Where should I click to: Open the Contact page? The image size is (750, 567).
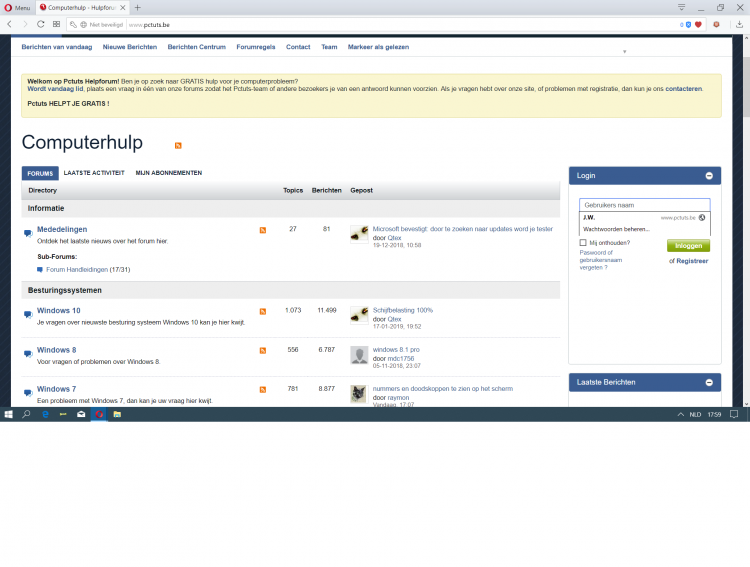click(298, 47)
